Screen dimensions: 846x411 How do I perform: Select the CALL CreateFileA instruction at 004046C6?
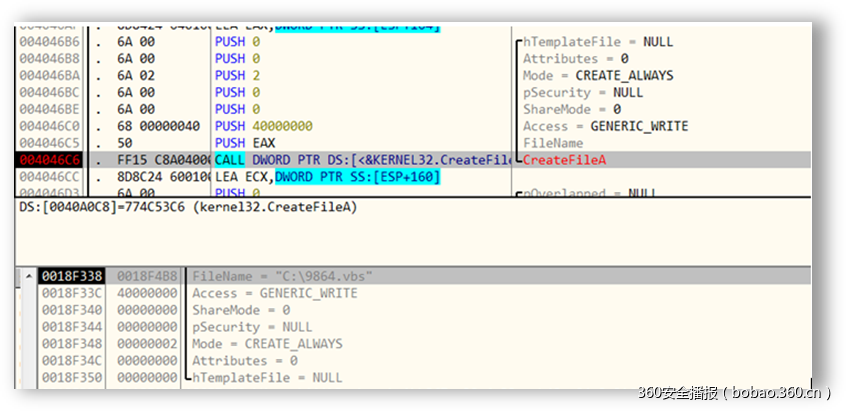pos(362,160)
